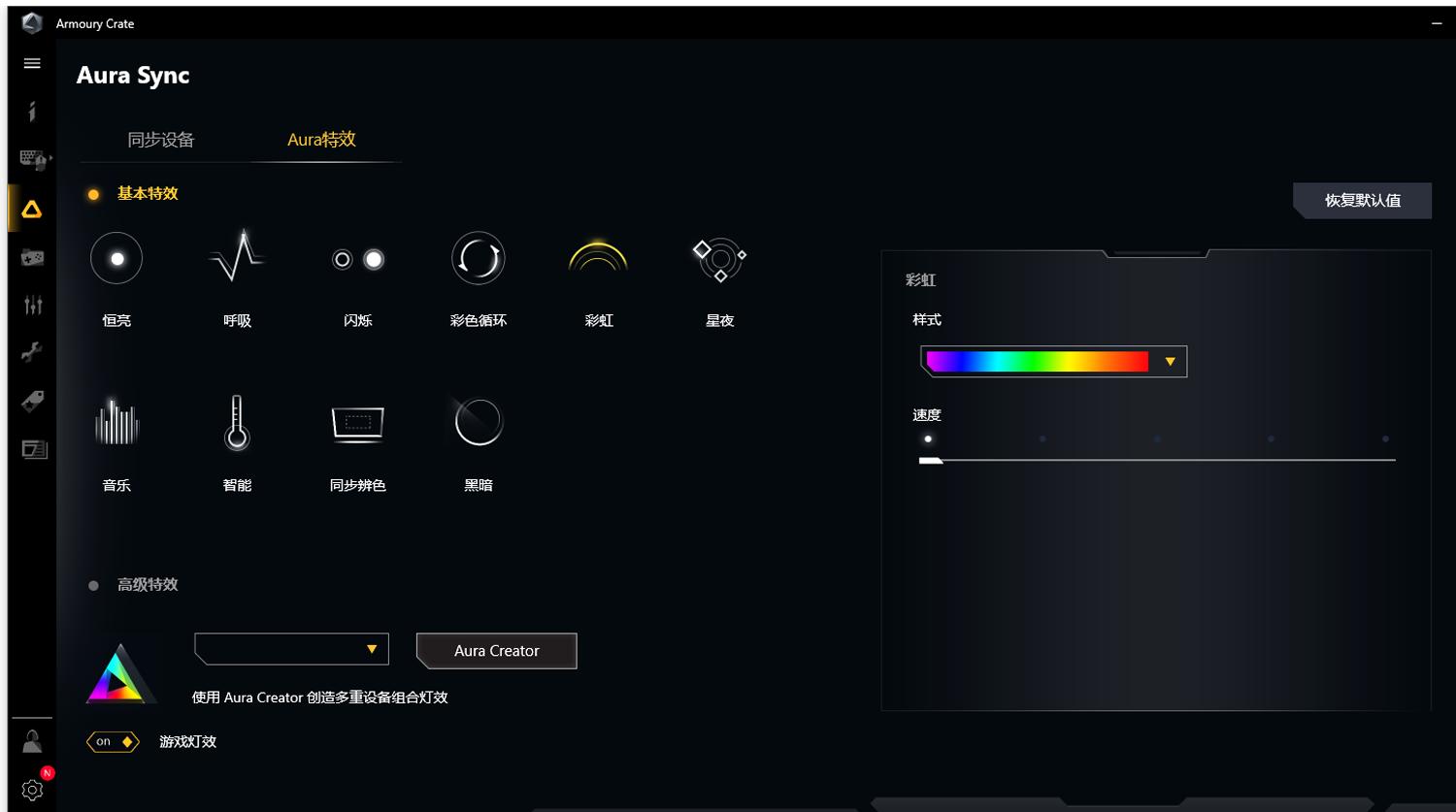
Task: Open the 样式 rainbow style dropdown
Action: point(1053,362)
